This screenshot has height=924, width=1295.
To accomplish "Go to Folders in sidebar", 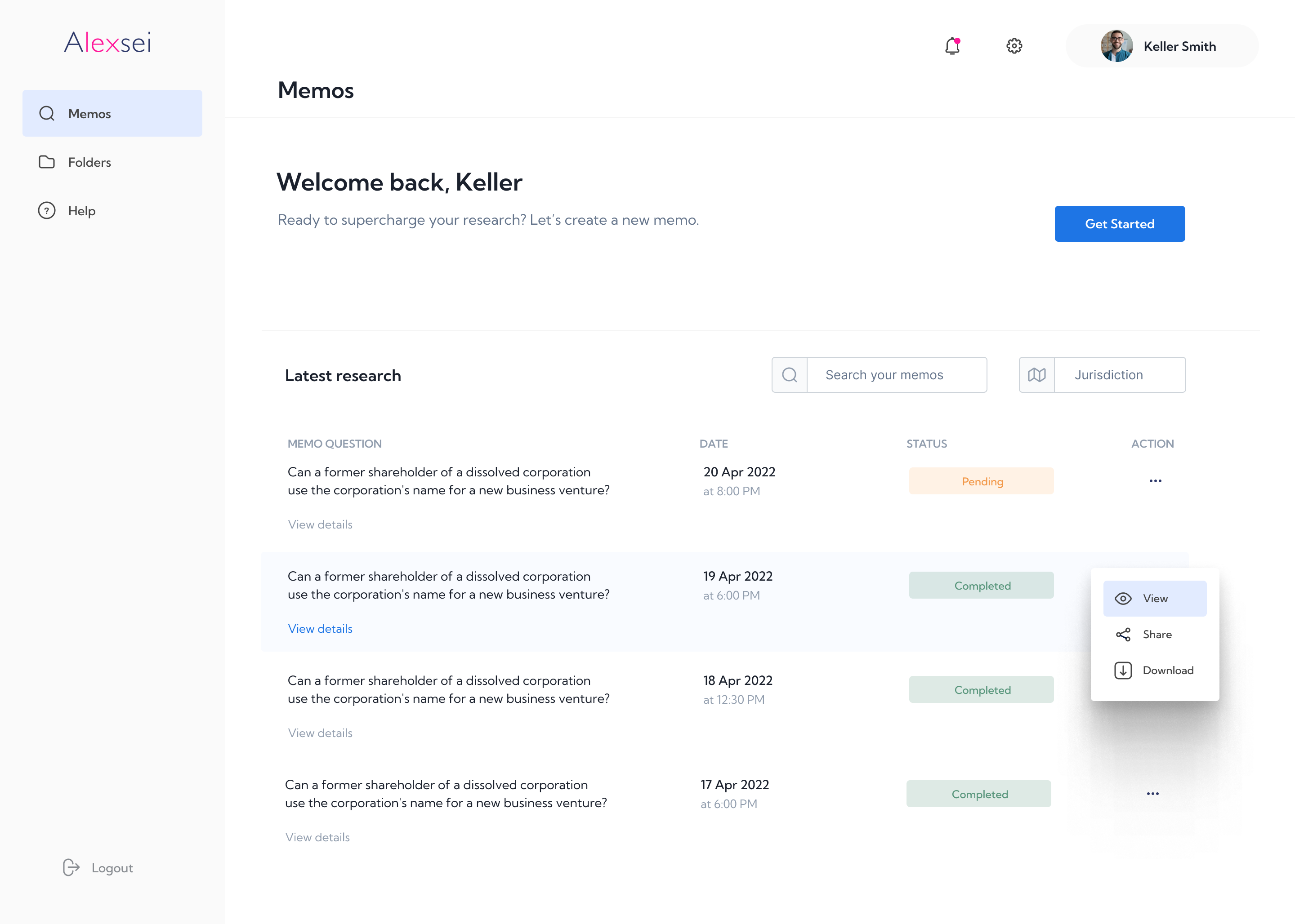I will (89, 162).
